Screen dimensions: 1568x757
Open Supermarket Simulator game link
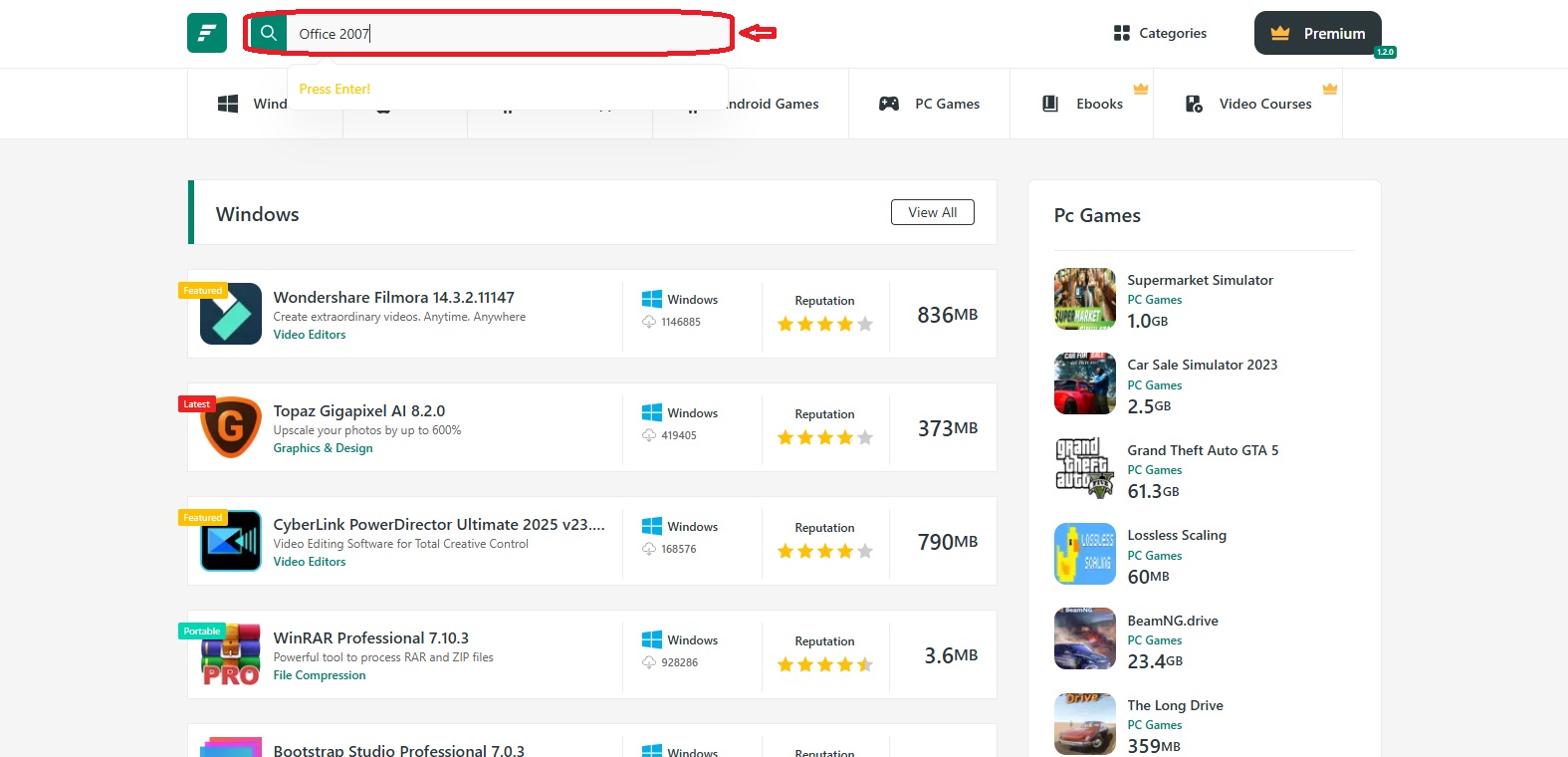[1200, 280]
